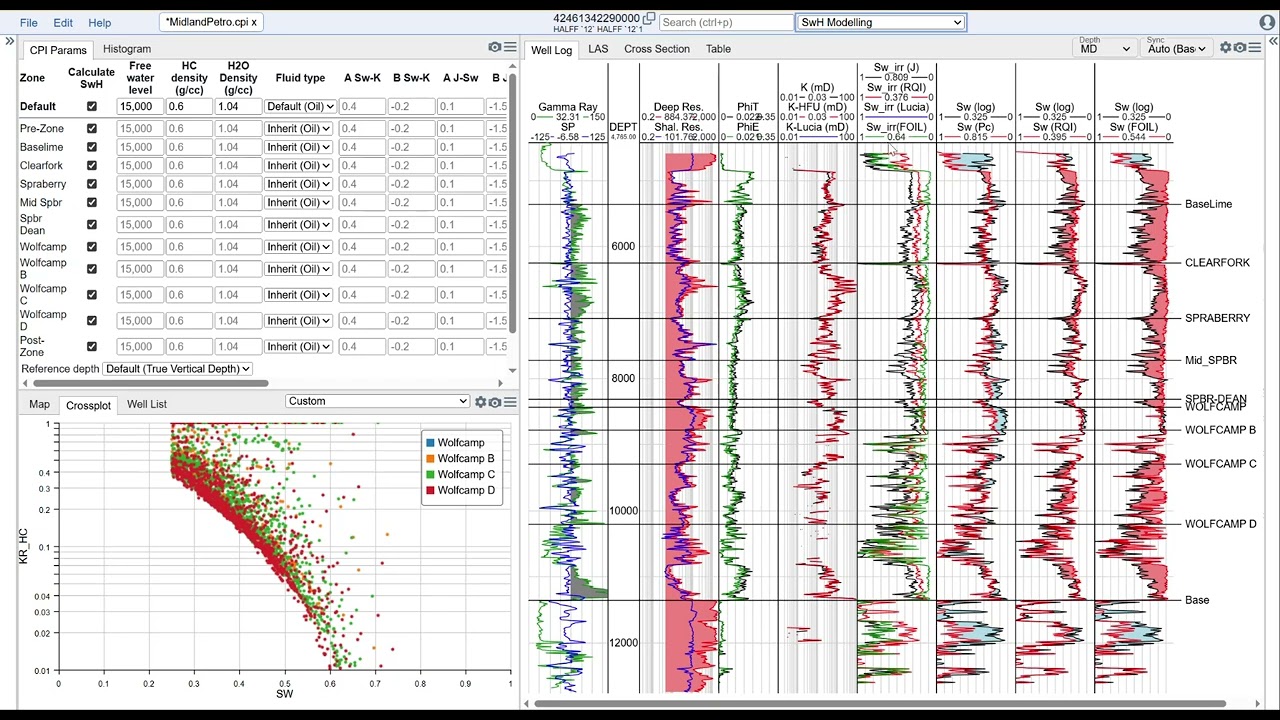Viewport: 1280px width, 720px height.
Task: Switch to the Histogram tab
Action: tap(127, 49)
